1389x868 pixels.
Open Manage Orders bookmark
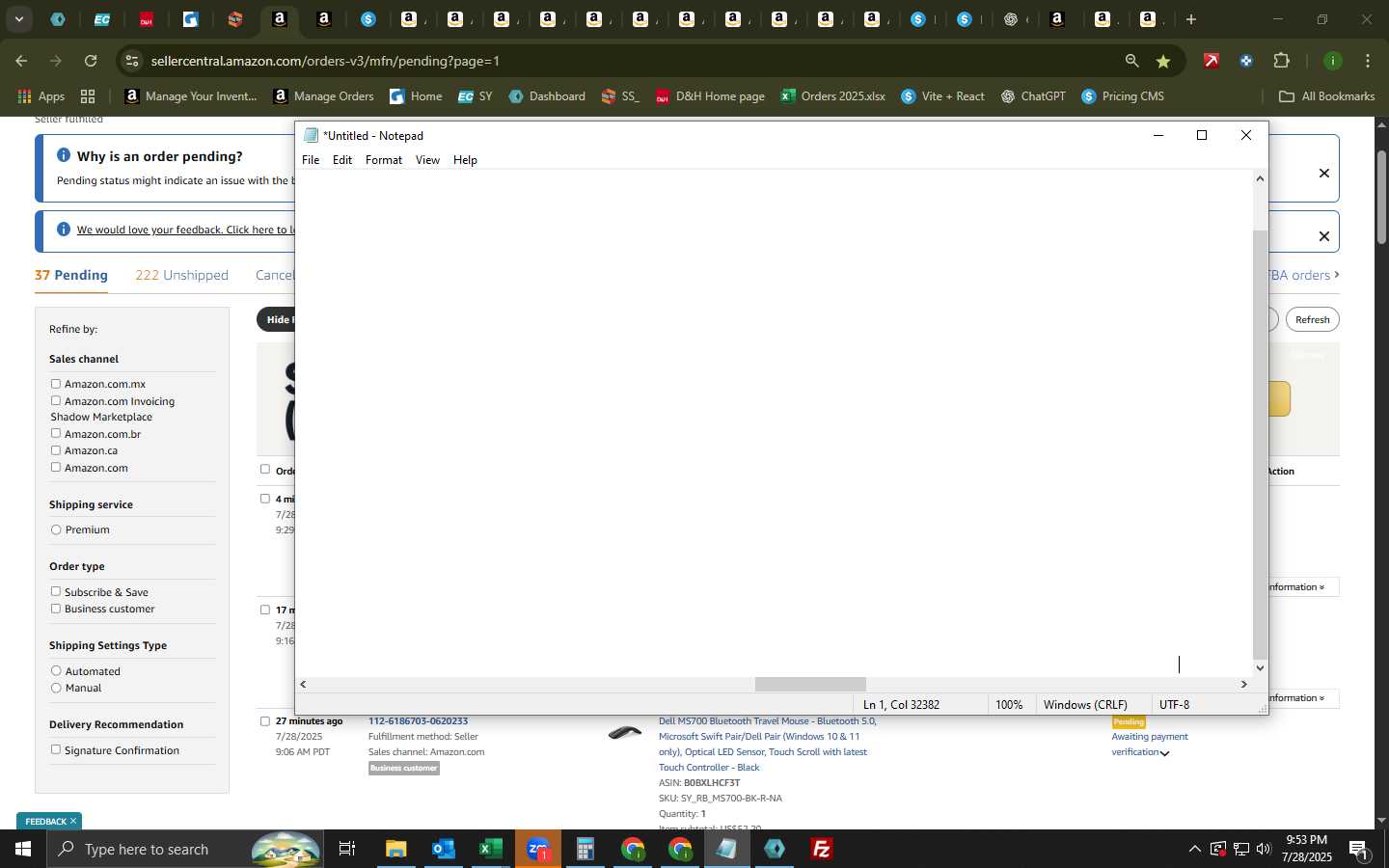click(323, 96)
